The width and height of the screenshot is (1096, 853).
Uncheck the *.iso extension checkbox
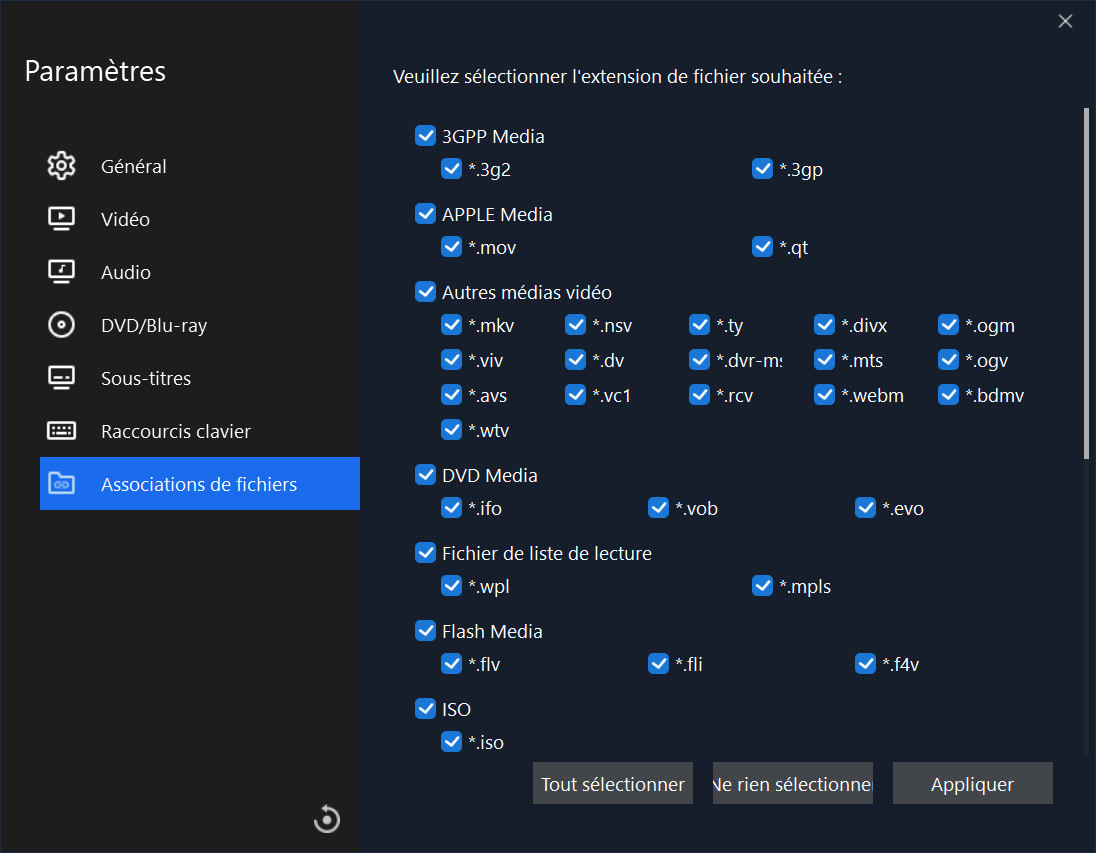pyautogui.click(x=451, y=742)
